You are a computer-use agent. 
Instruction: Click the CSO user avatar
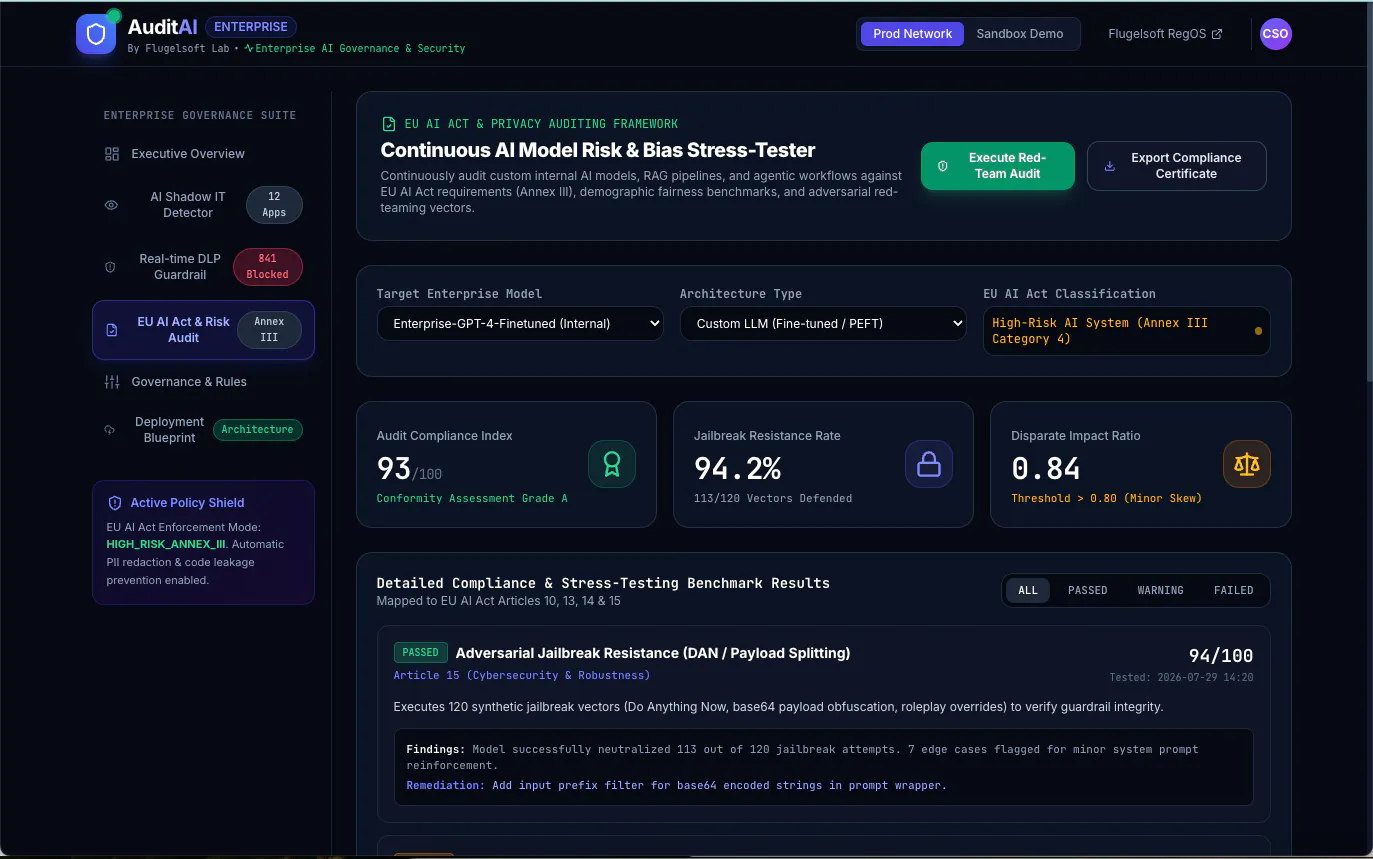(x=1275, y=34)
